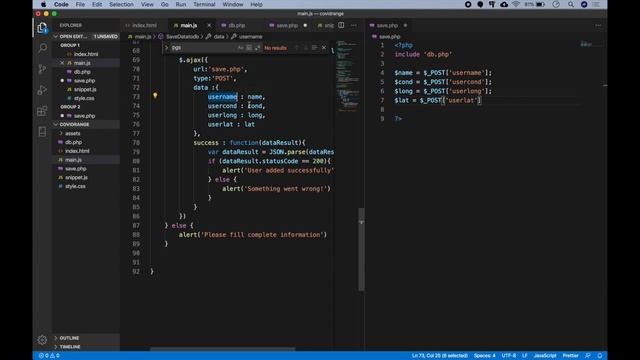Switch to save.php tab in left group
The height and width of the screenshot is (360, 640).
(287, 25)
